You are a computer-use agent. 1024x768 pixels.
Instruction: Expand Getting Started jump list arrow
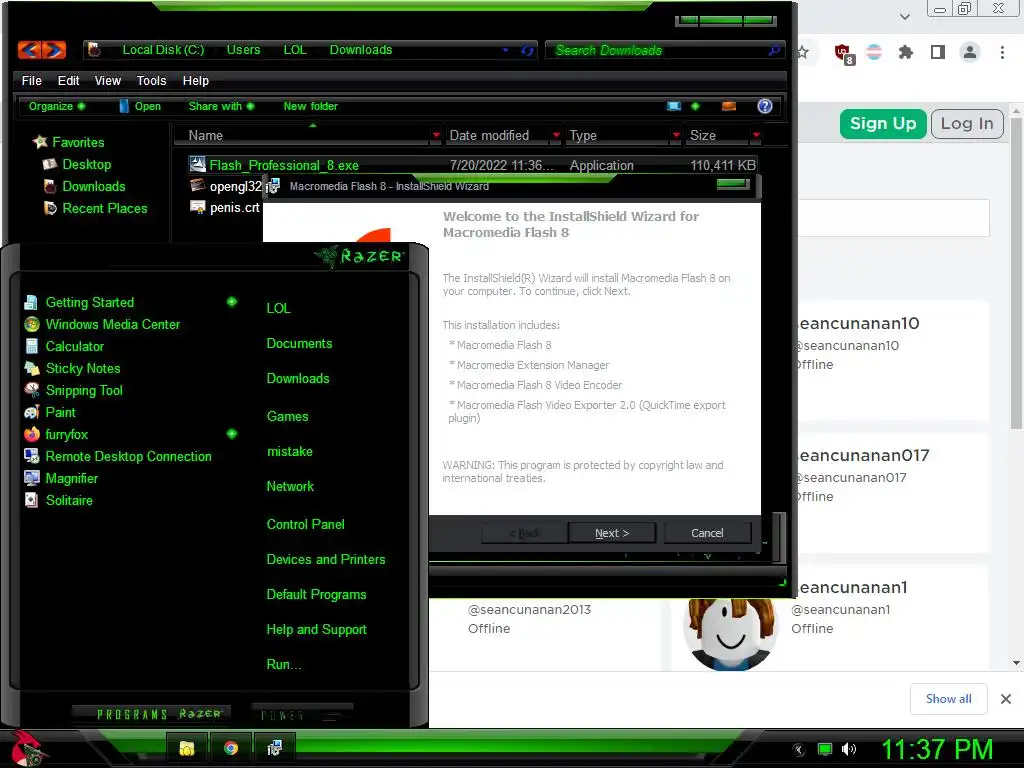coord(231,302)
